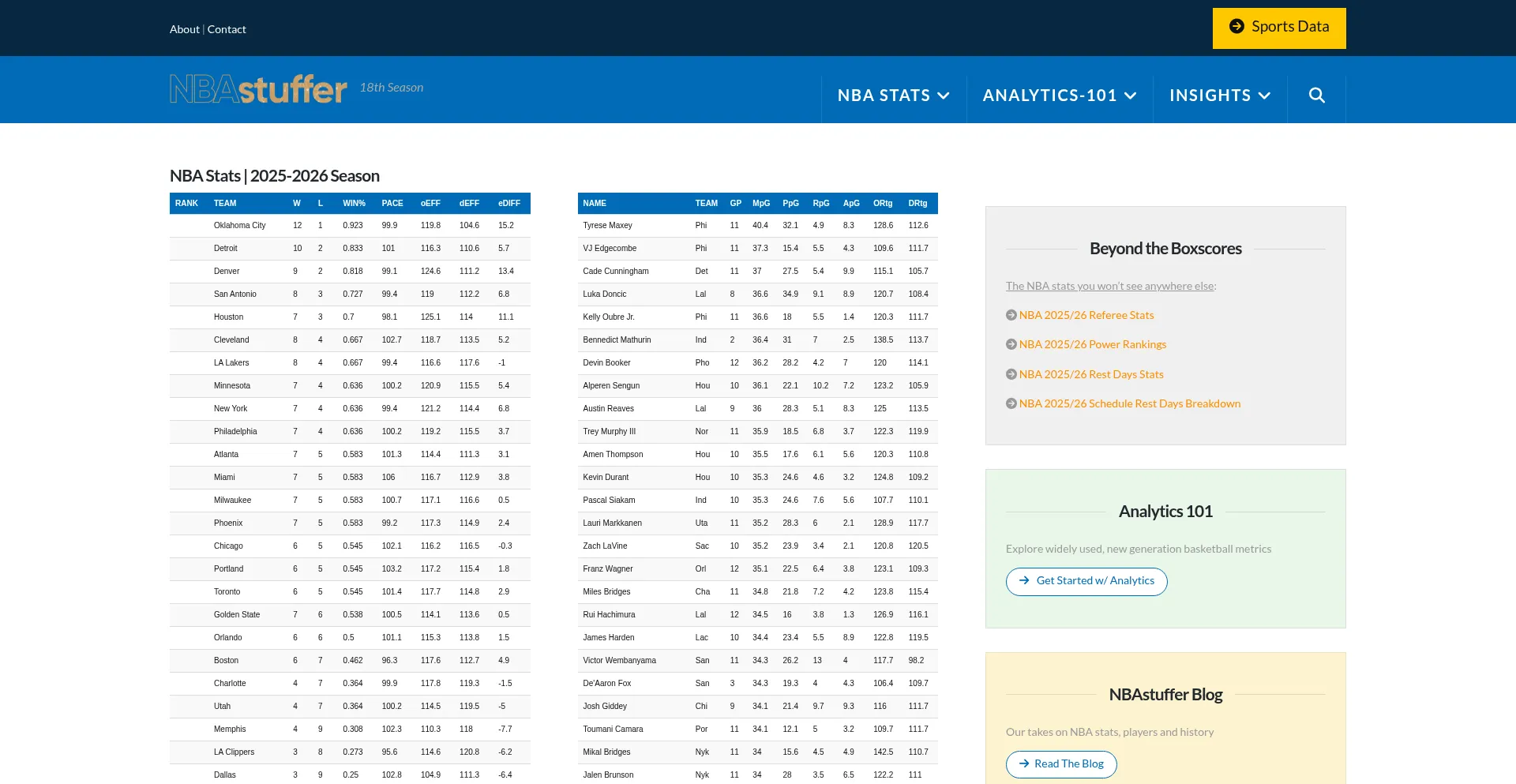The image size is (1516, 784).
Task: Expand the INSIGHTS menu
Action: point(1219,96)
